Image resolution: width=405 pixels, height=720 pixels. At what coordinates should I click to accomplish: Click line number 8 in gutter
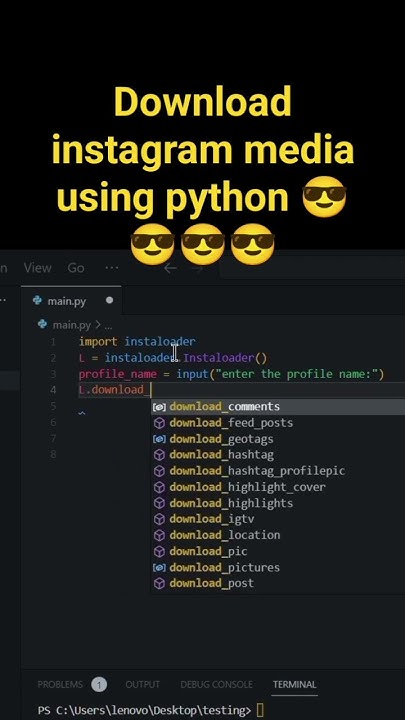tap(53, 454)
